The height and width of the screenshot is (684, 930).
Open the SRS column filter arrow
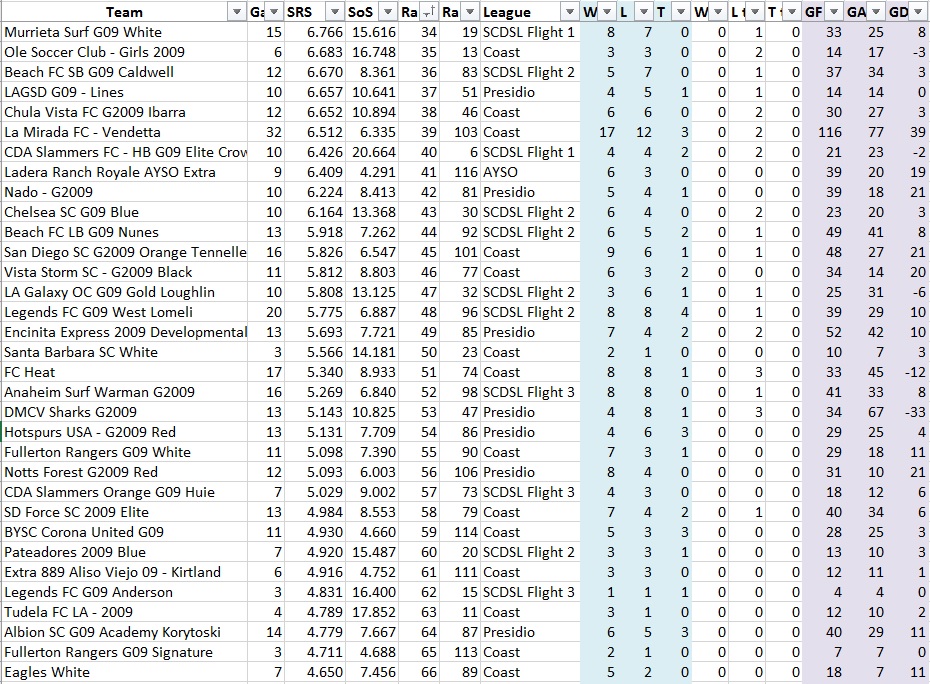click(x=332, y=12)
